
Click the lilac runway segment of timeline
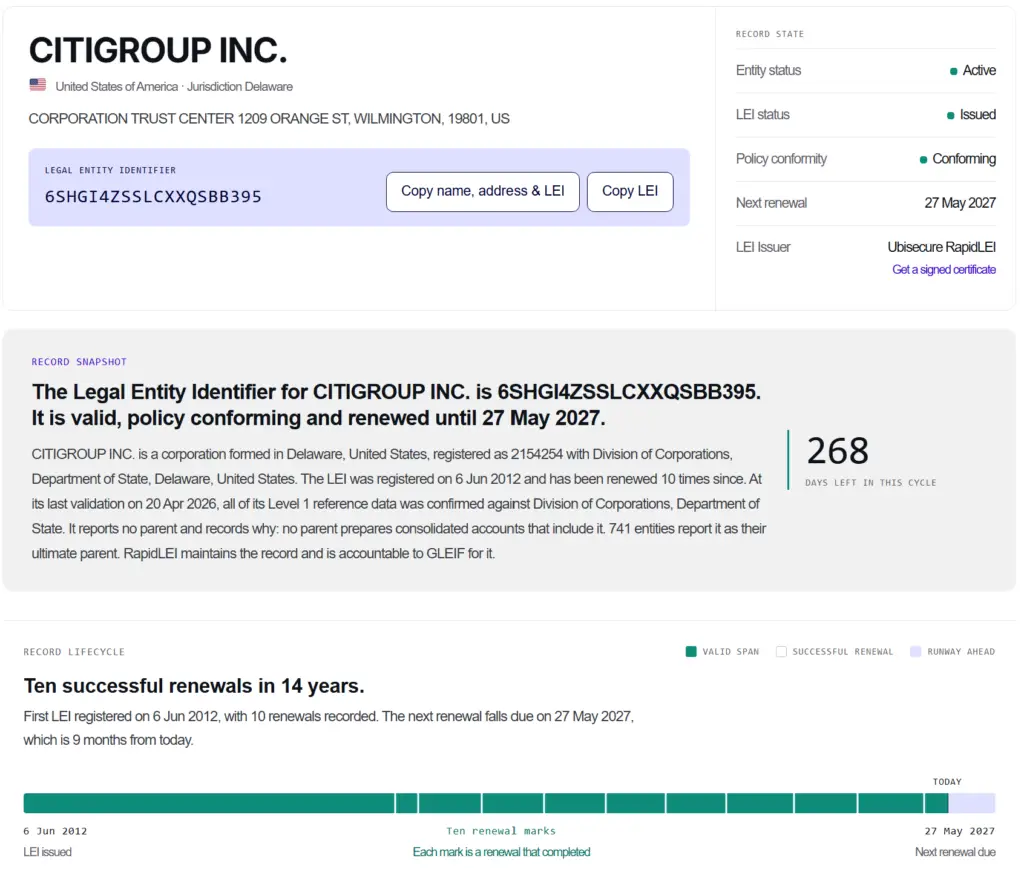point(972,803)
